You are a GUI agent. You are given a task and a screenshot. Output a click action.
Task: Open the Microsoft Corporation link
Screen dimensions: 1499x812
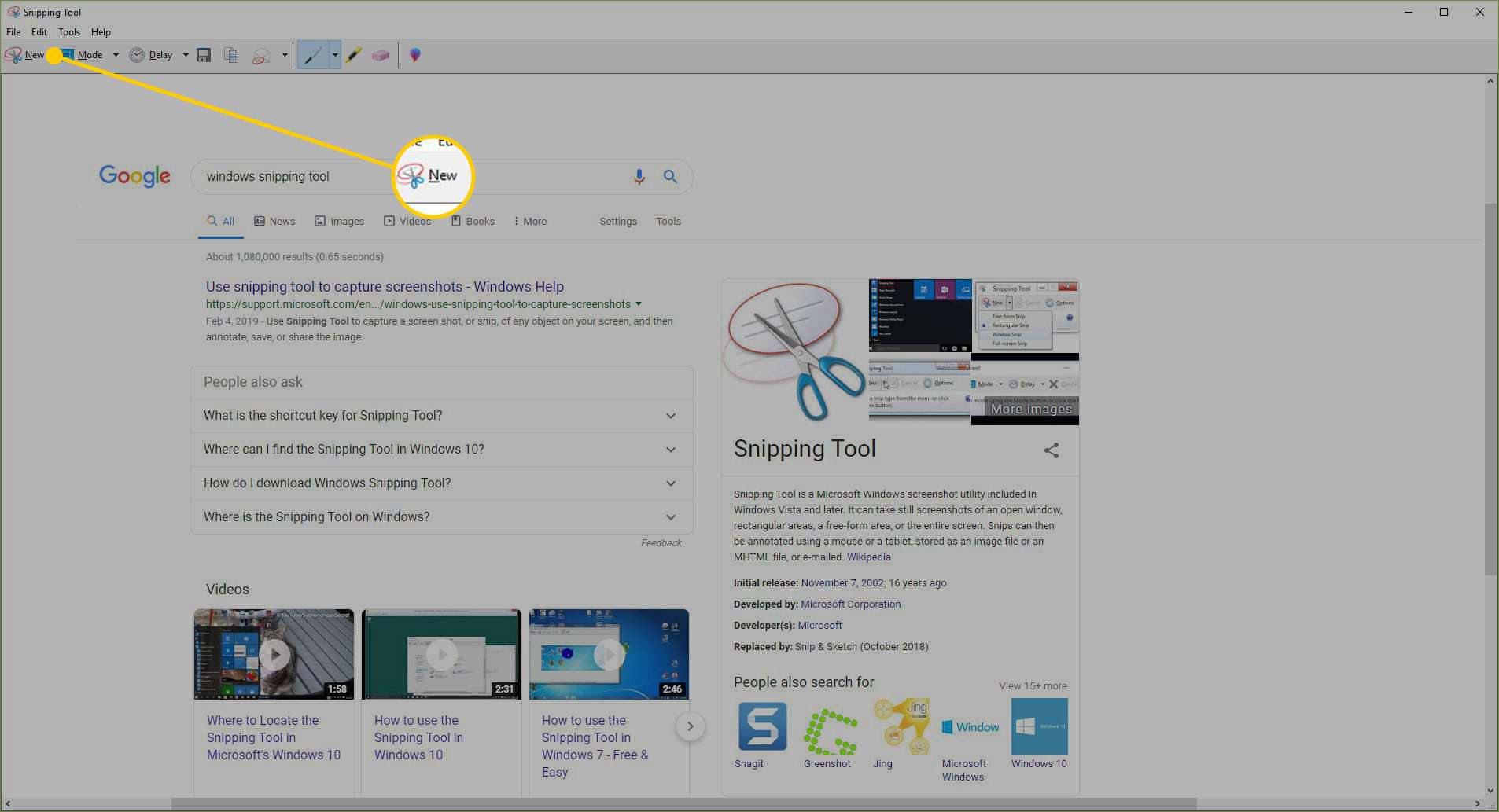(x=851, y=604)
